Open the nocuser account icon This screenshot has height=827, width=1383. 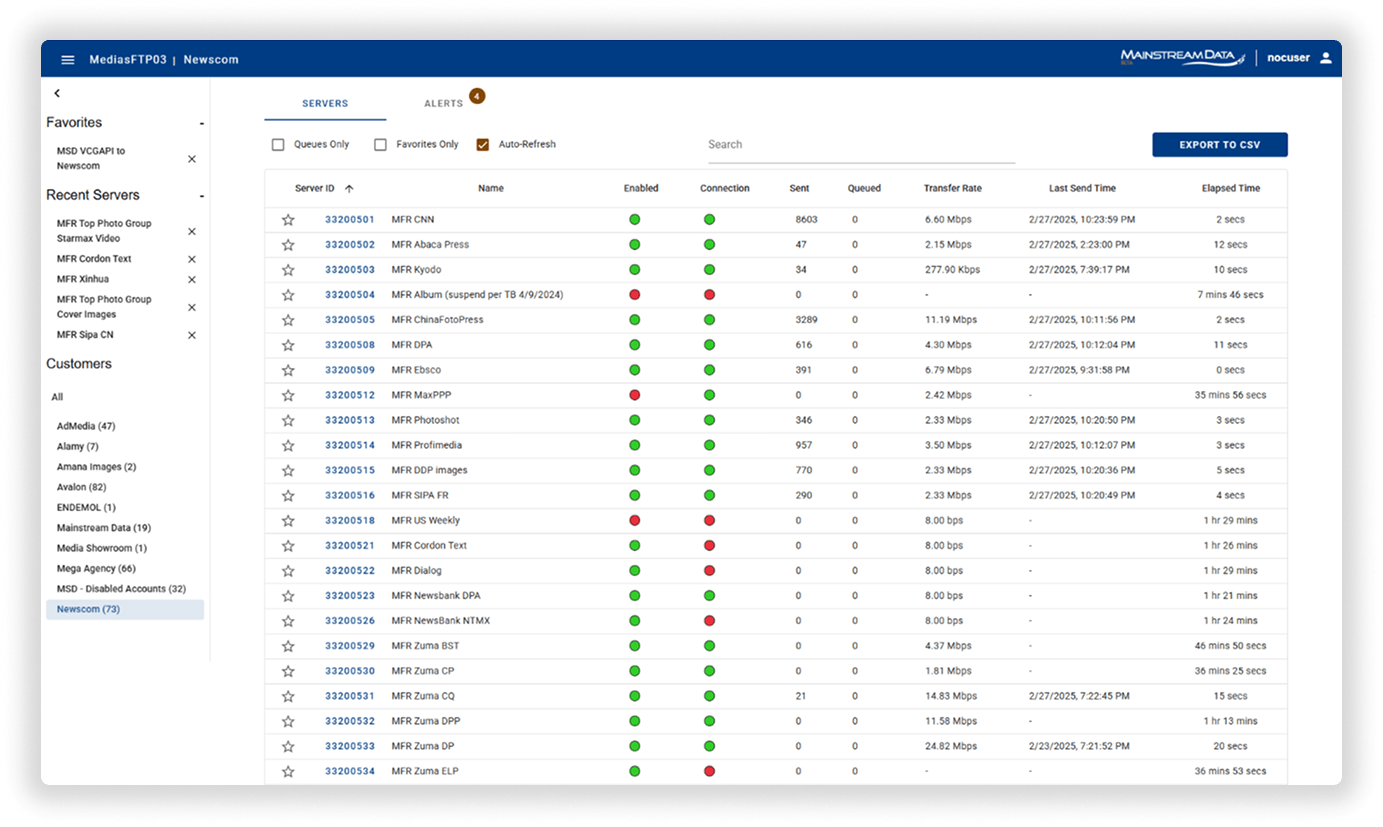(x=1326, y=58)
